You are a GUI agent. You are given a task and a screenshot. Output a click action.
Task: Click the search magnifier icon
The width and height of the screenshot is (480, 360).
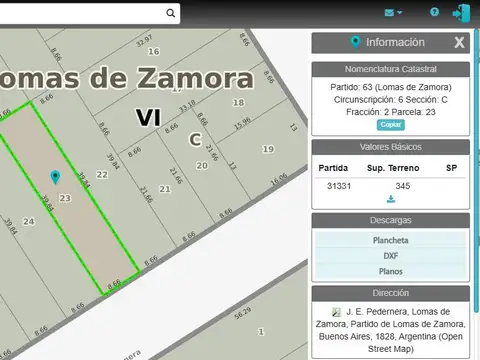click(x=170, y=13)
